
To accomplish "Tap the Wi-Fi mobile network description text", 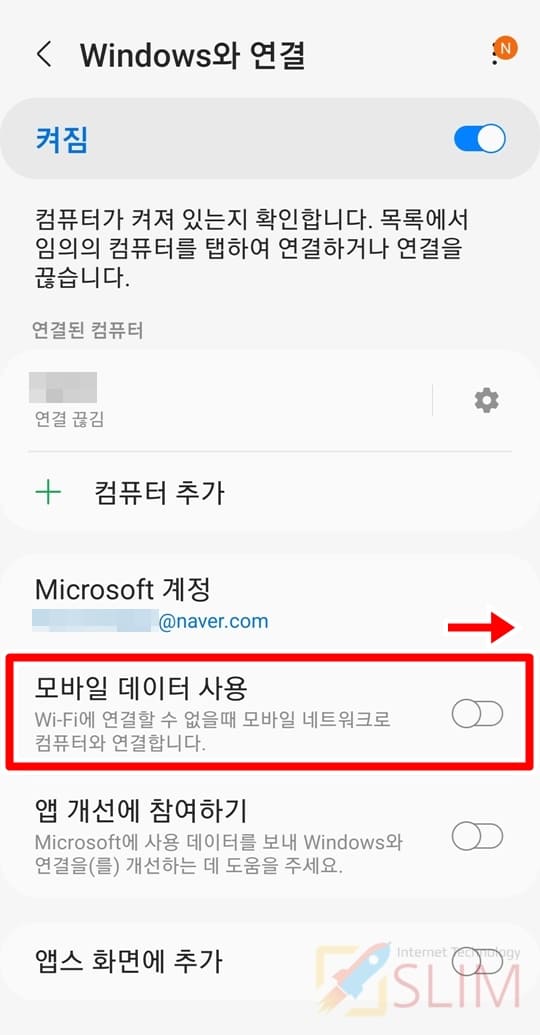I will (212, 731).
